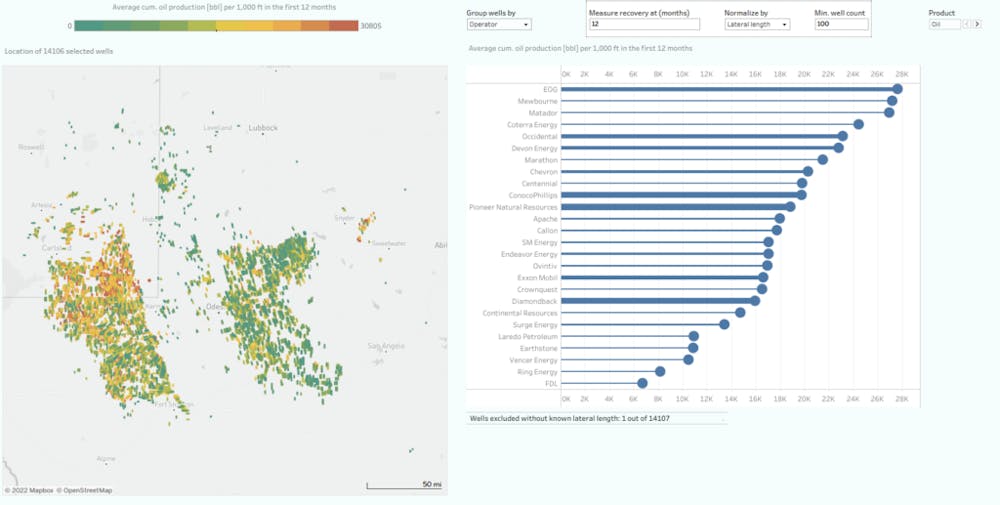This screenshot has height=505, width=1000.
Task: Click the Callon operator label
Action: pyautogui.click(x=547, y=231)
